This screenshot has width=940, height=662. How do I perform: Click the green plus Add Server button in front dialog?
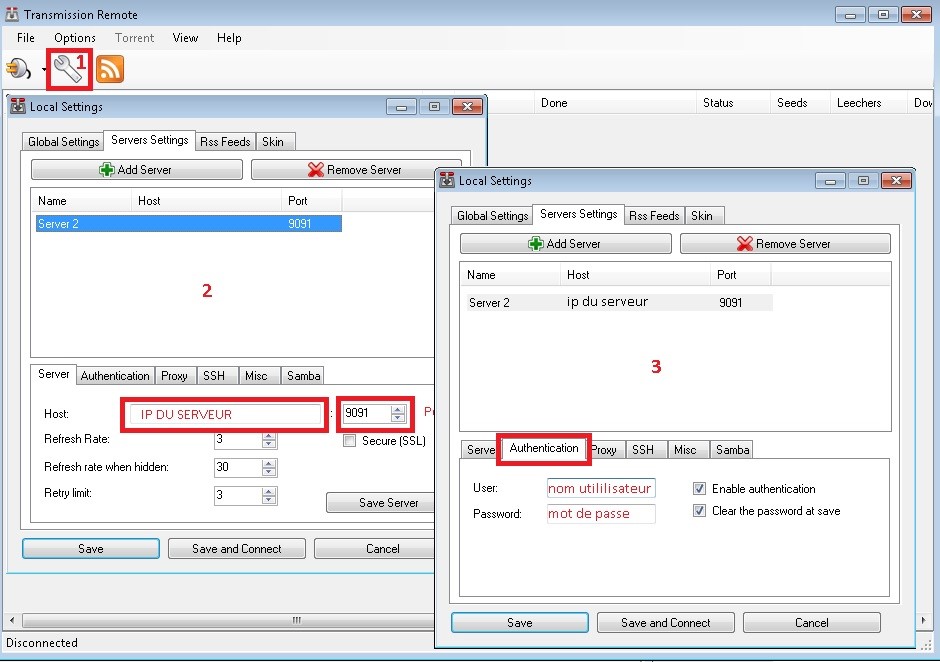point(565,244)
